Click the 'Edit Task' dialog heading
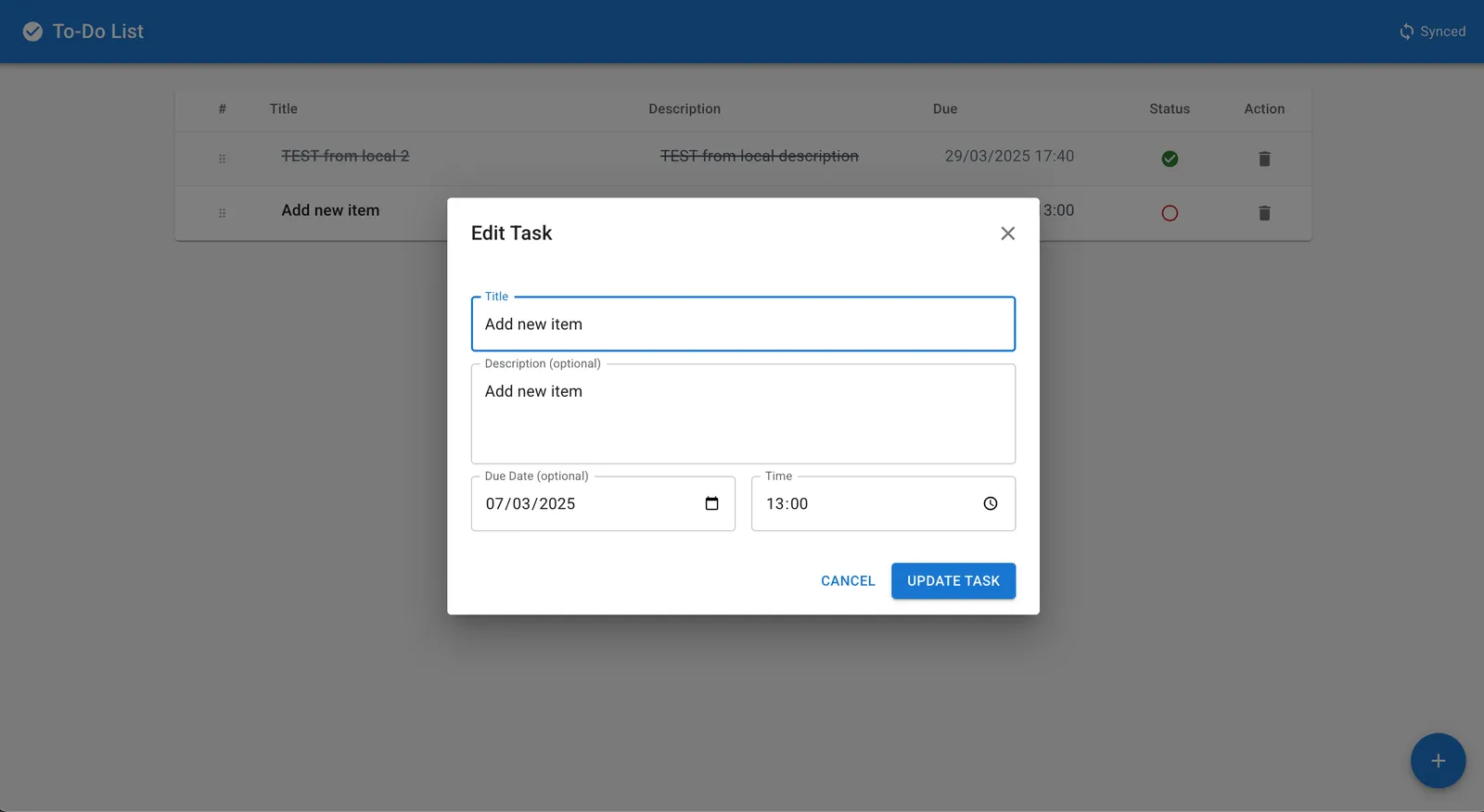1484x812 pixels. click(511, 234)
